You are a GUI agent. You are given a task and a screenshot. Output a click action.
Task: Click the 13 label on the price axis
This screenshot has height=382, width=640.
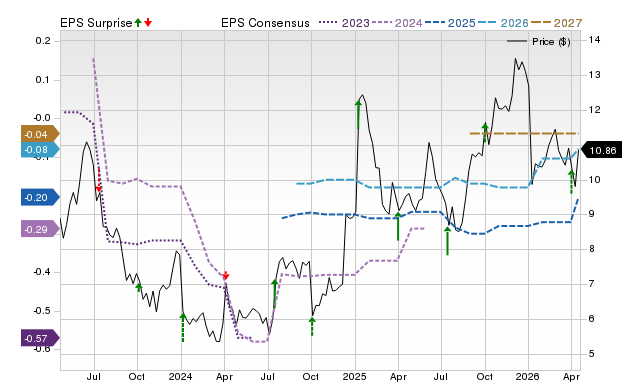595,75
